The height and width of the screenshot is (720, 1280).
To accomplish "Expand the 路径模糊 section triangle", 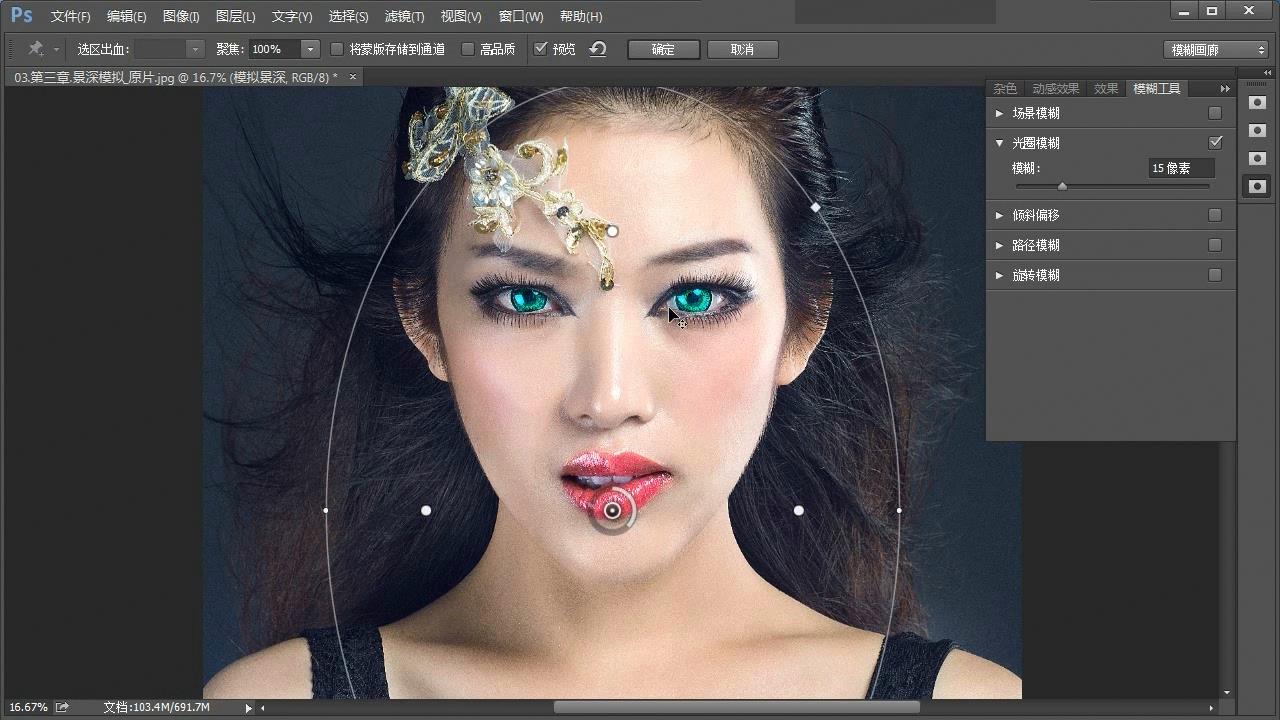I will click(x=999, y=245).
